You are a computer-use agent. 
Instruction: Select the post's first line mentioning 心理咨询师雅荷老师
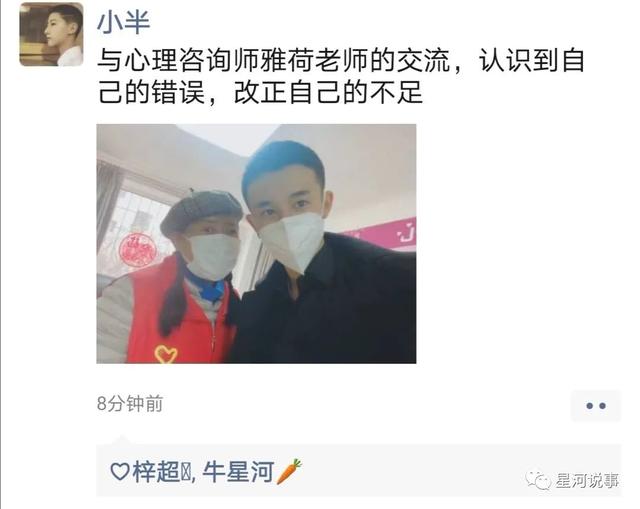pos(341,61)
